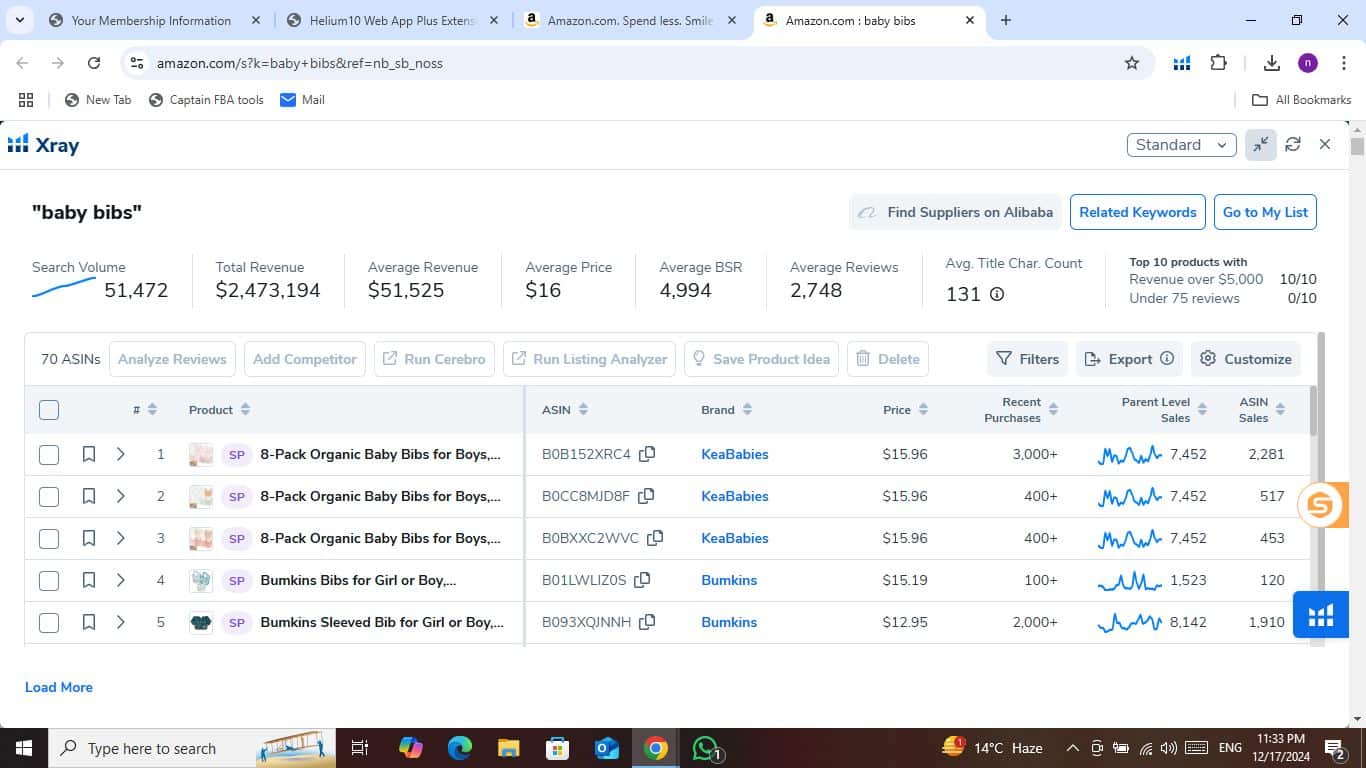Click the orange S floating widget
The width and height of the screenshot is (1366, 768).
pyautogui.click(x=1320, y=505)
